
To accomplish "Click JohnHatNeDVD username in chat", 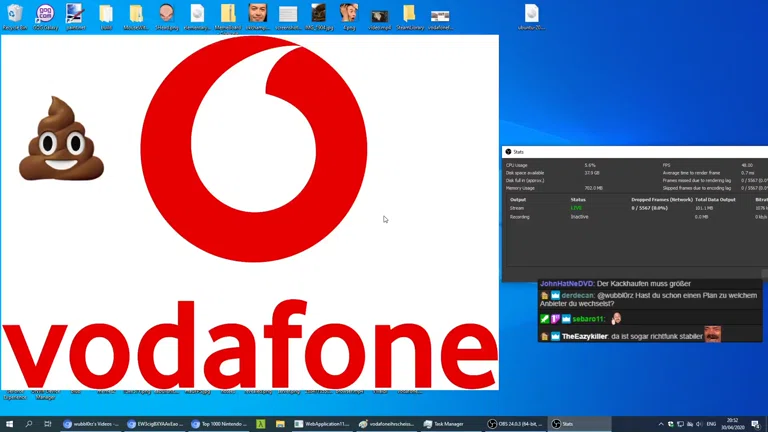I will [x=567, y=284].
